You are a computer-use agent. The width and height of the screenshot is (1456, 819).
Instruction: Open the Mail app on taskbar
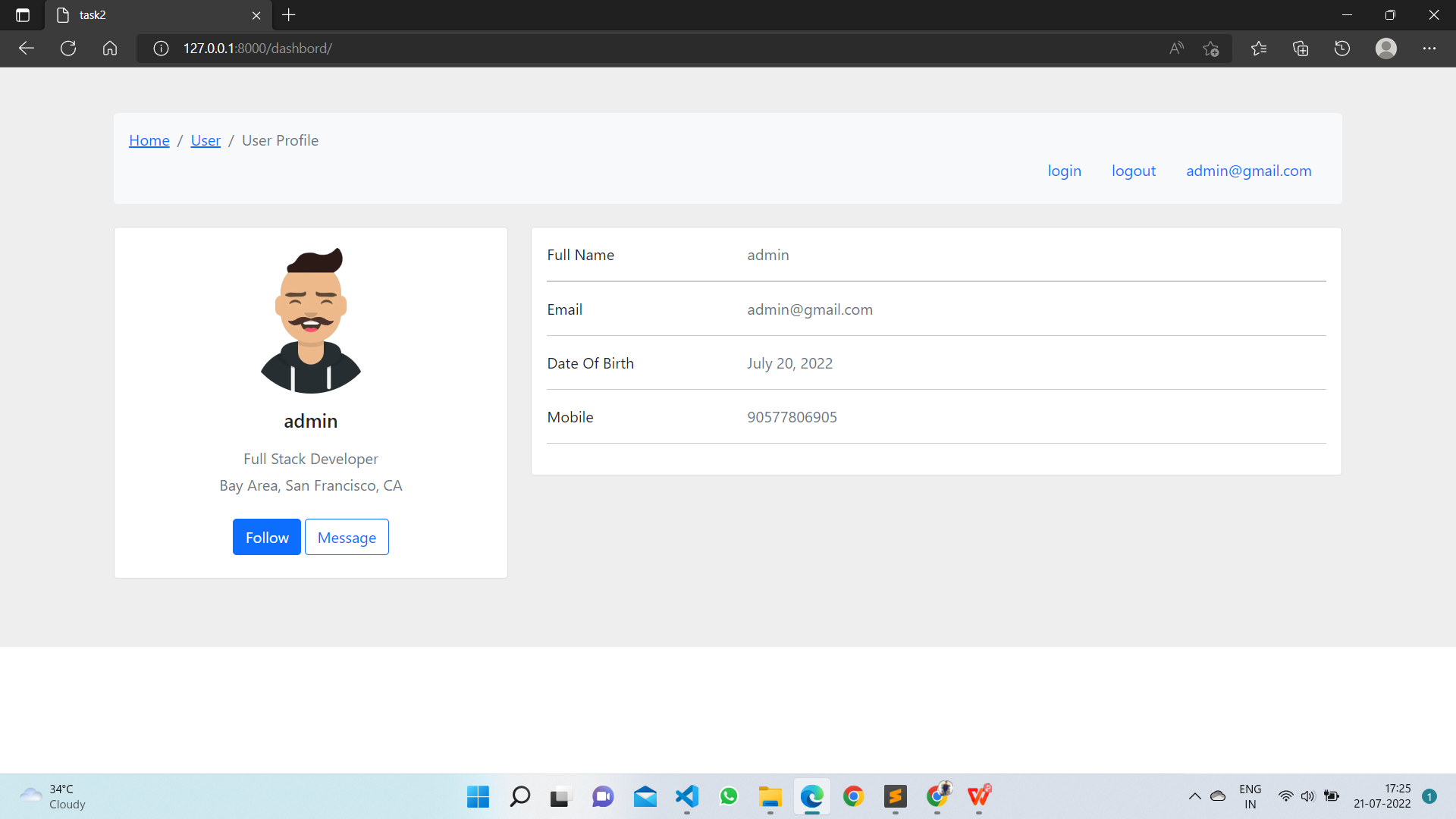tap(645, 796)
